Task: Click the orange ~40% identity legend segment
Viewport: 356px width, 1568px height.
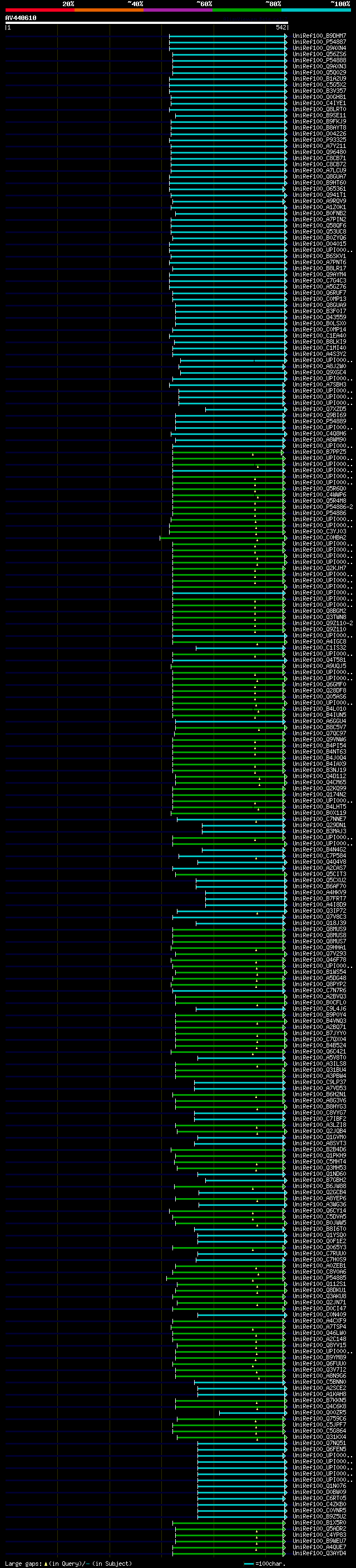Action: click(x=109, y=10)
